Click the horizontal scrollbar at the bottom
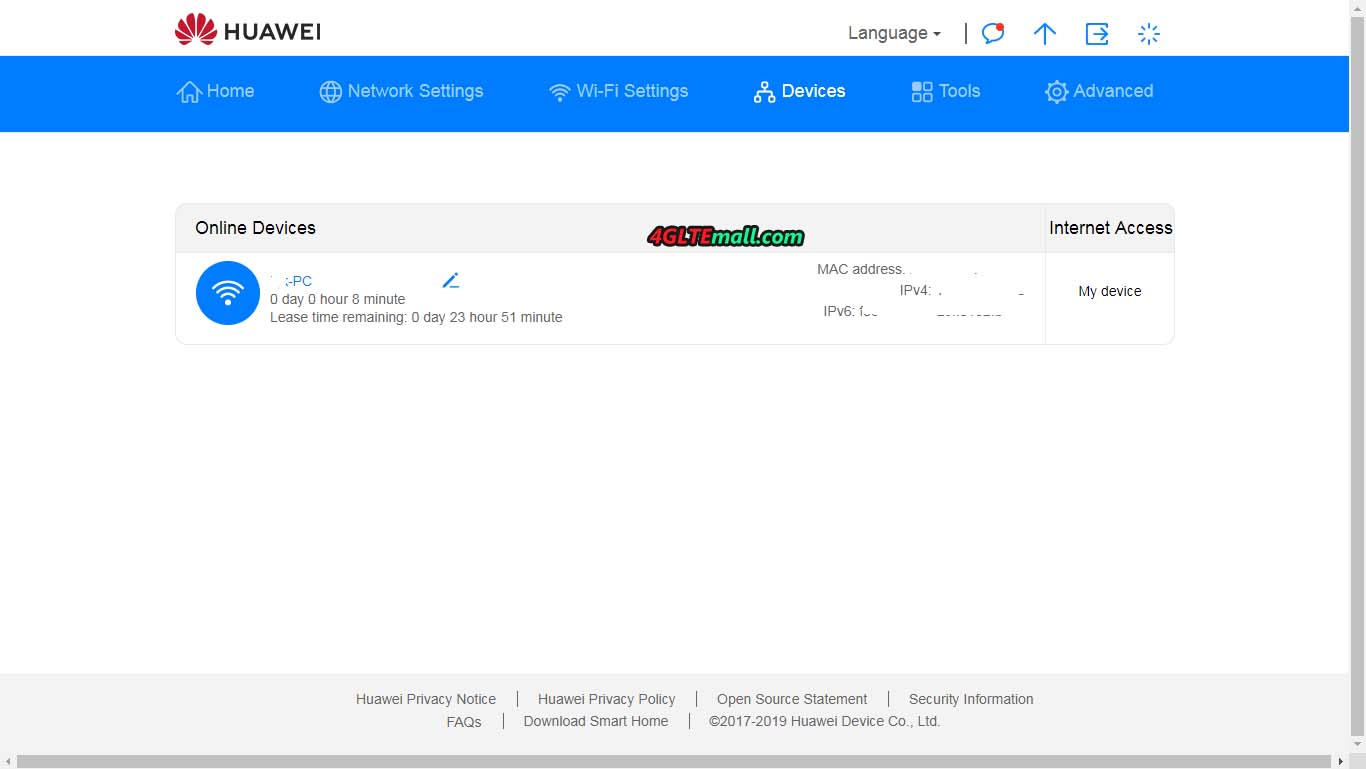Viewport: 1366px width, 769px height. [x=674, y=762]
